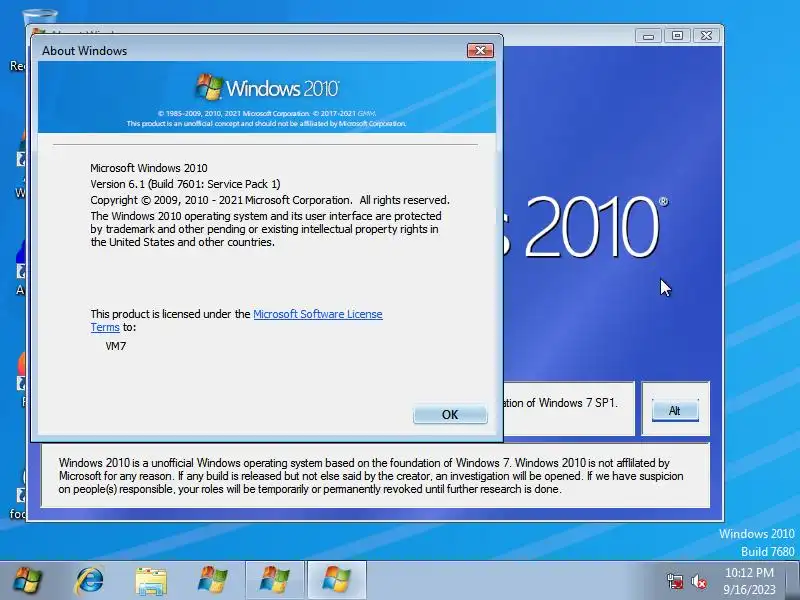Open the muted volume tray icon
The width and height of the screenshot is (800, 600).
pos(698,581)
